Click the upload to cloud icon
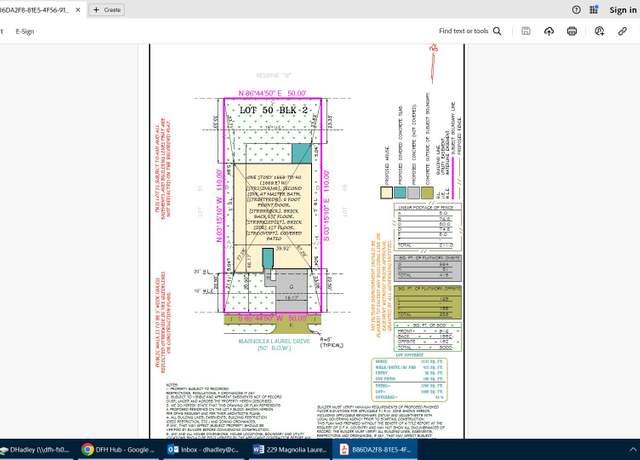The height and width of the screenshot is (460, 640). pos(549,31)
